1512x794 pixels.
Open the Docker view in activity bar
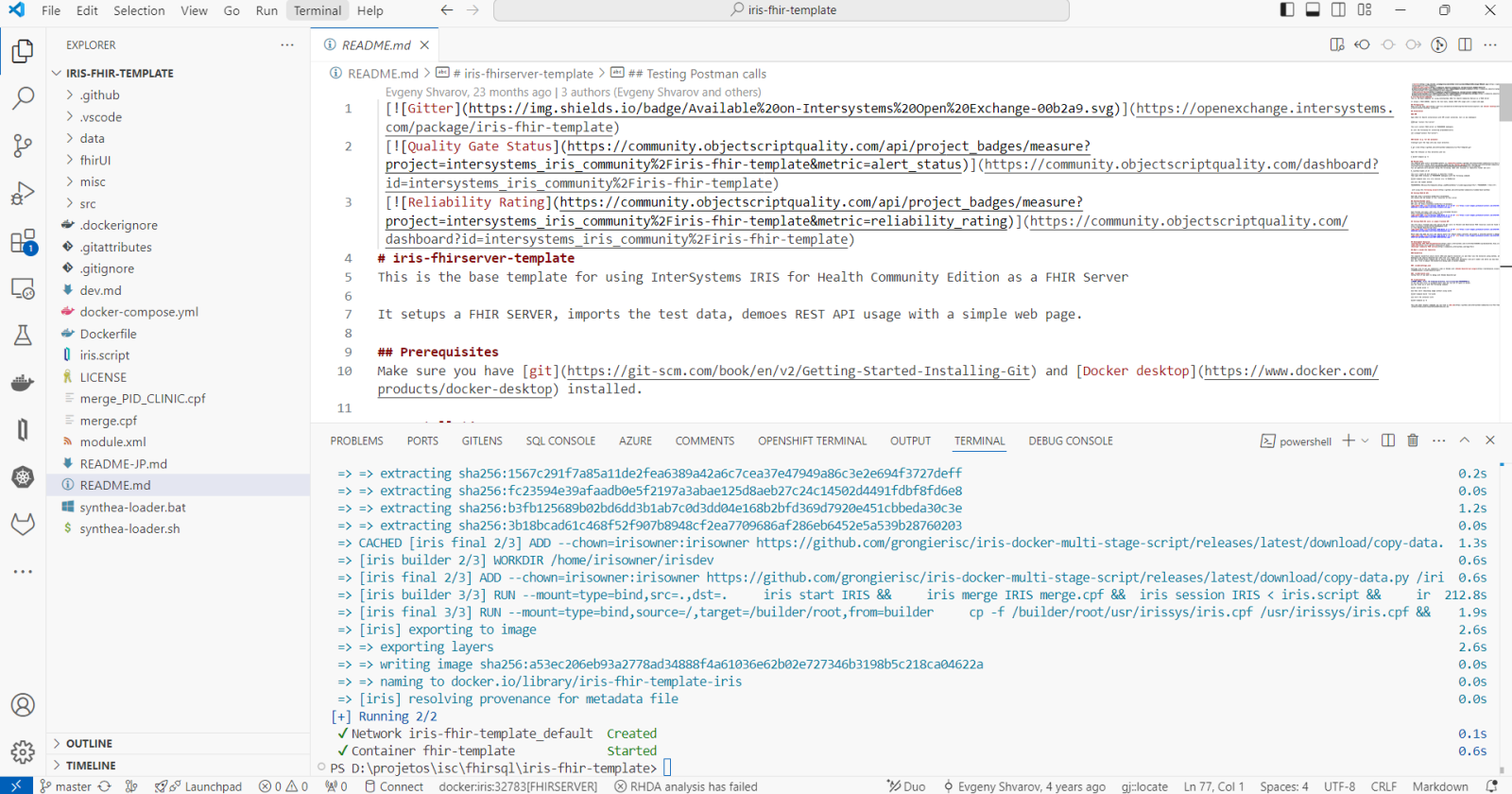tap(23, 383)
